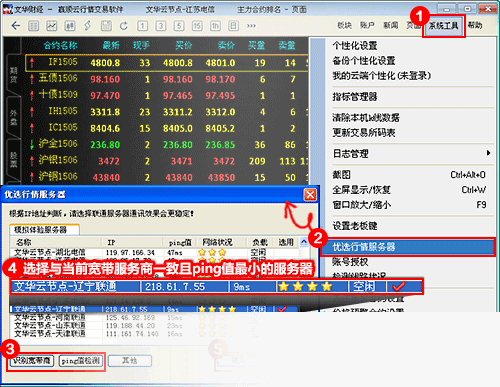Sort by 合约名称 column header

[60, 45]
